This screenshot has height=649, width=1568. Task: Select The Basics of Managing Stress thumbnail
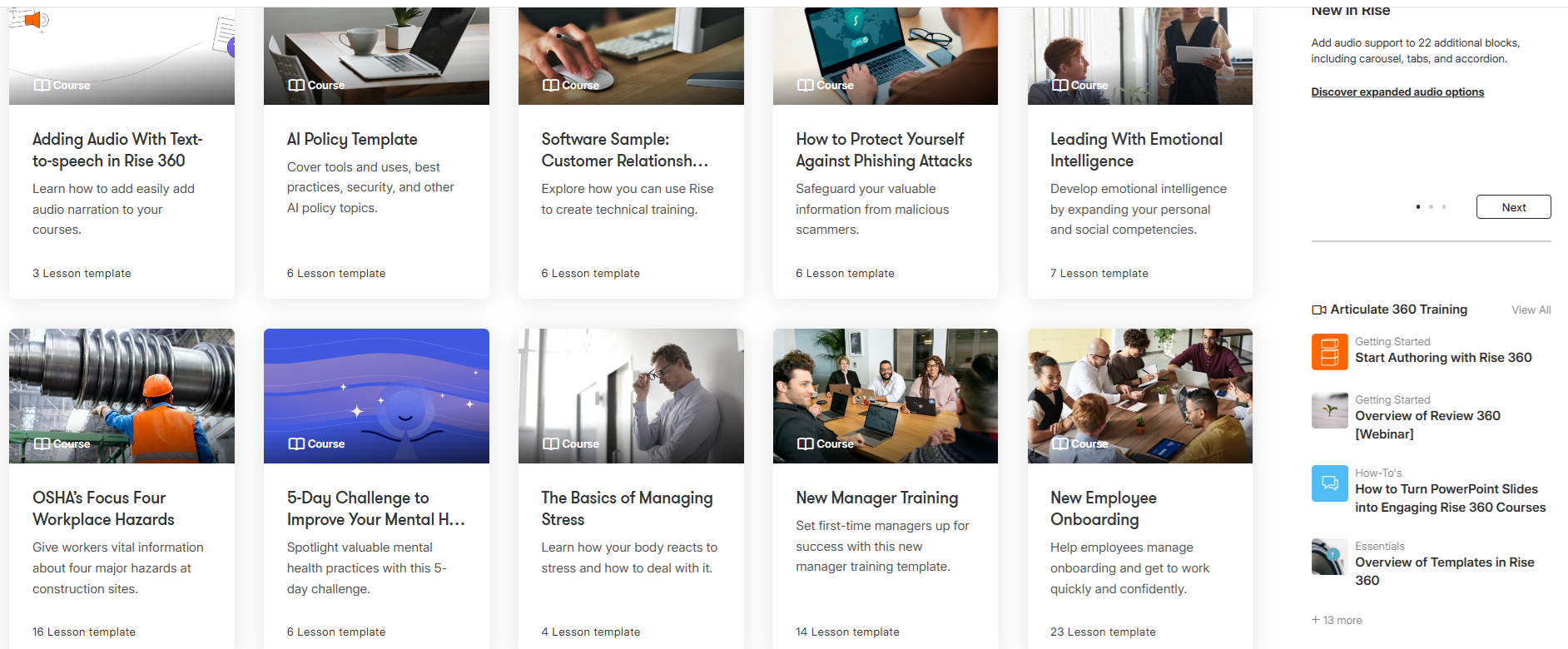(x=631, y=396)
